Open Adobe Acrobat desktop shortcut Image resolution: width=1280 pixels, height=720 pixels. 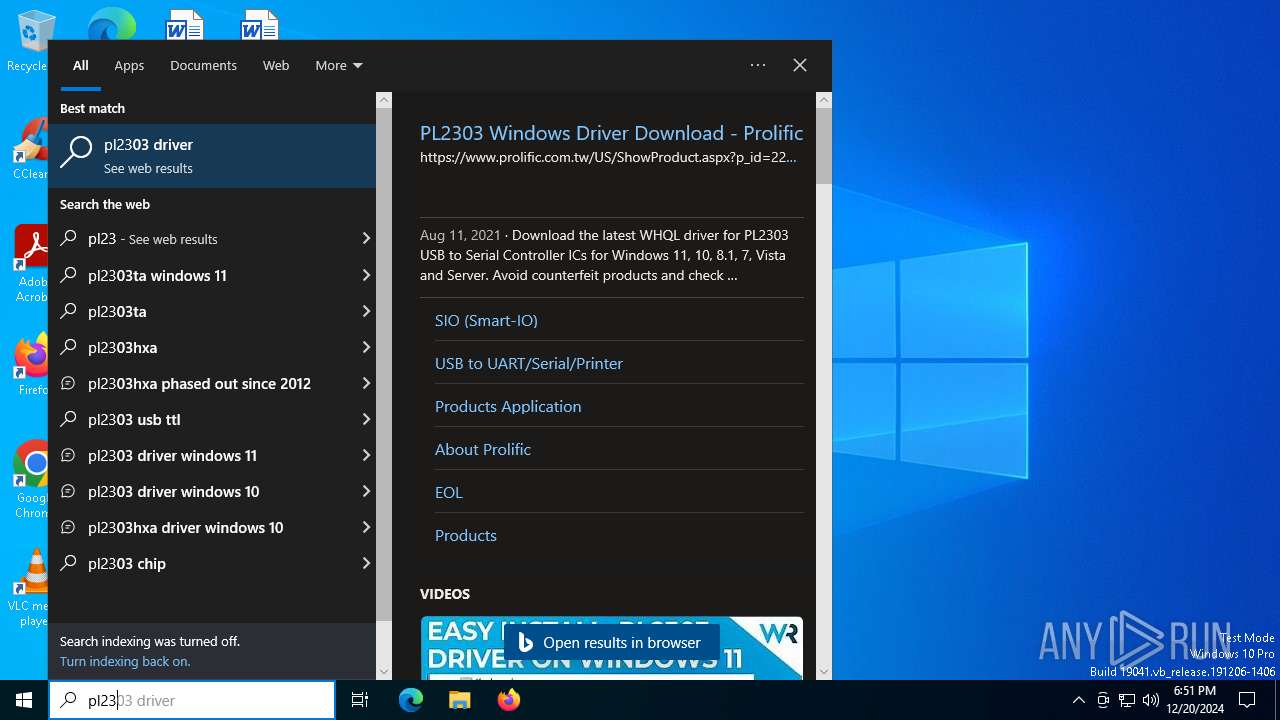point(32,262)
